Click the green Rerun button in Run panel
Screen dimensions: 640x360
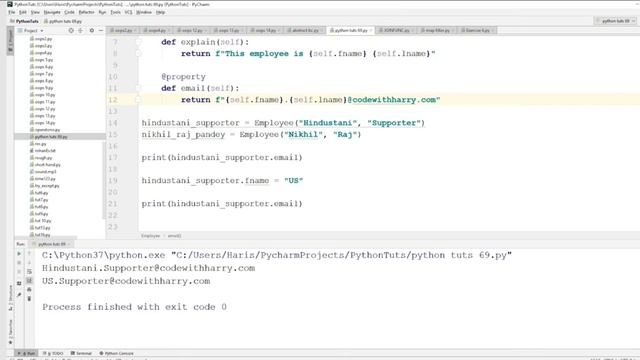point(19,254)
